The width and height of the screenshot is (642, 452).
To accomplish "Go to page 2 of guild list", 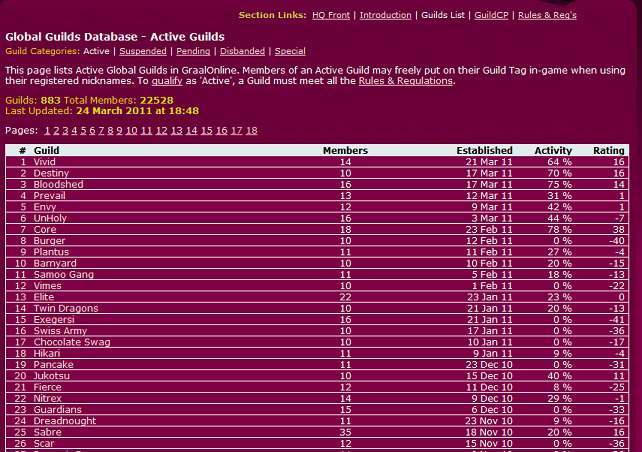I will 56,130.
